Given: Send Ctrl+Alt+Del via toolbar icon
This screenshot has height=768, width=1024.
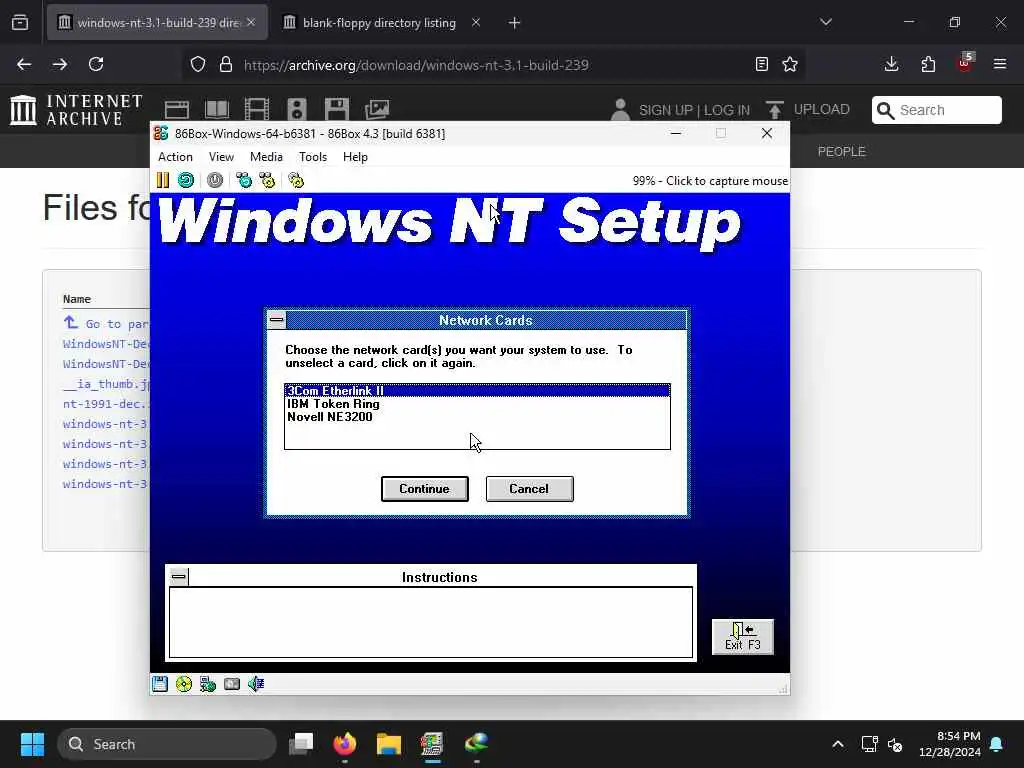Looking at the screenshot, I should point(244,180).
